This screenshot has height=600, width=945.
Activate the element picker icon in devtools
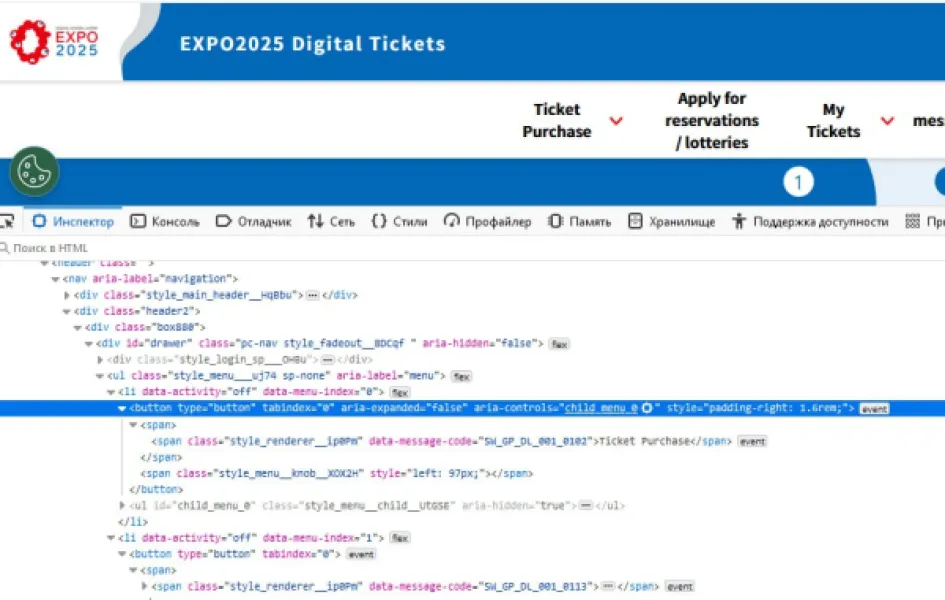(x=7, y=222)
